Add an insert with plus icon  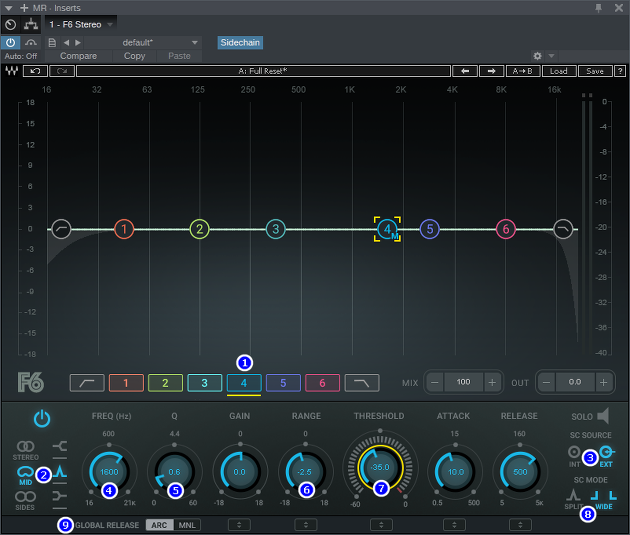point(24,8)
